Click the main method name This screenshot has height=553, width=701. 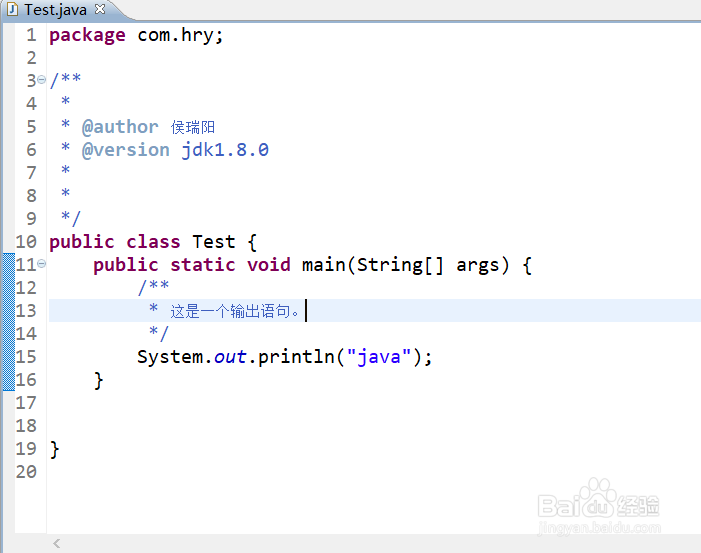[323, 265]
